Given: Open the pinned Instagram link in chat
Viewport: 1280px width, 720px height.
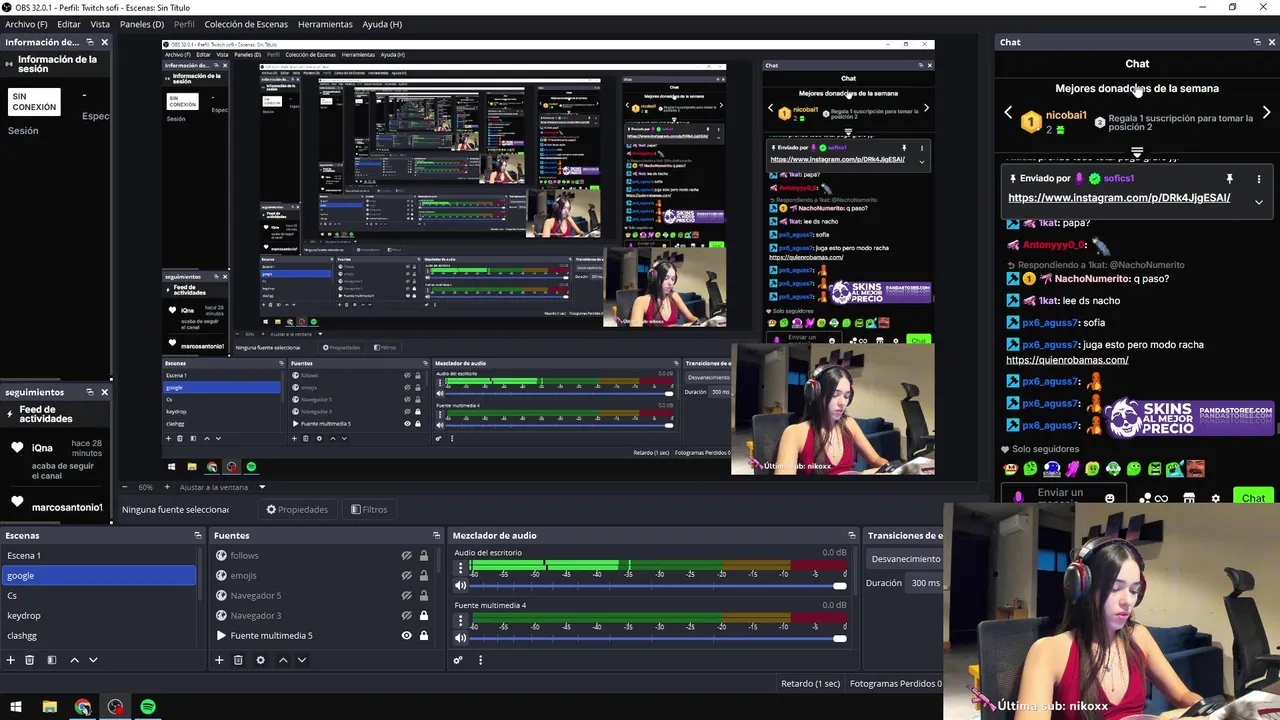Looking at the screenshot, I should [x=1119, y=198].
